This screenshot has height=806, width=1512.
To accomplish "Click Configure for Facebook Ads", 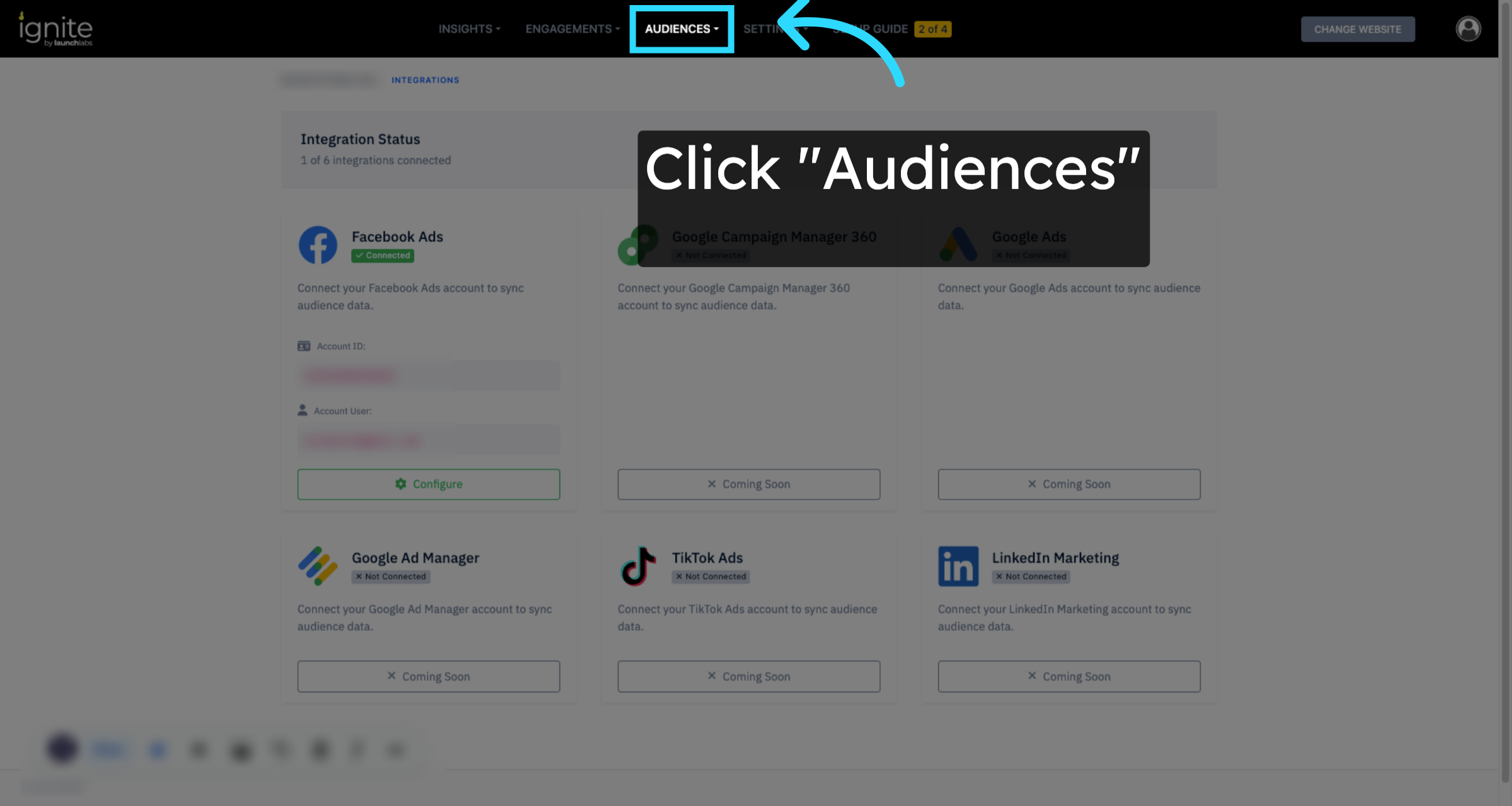I will tap(428, 484).
